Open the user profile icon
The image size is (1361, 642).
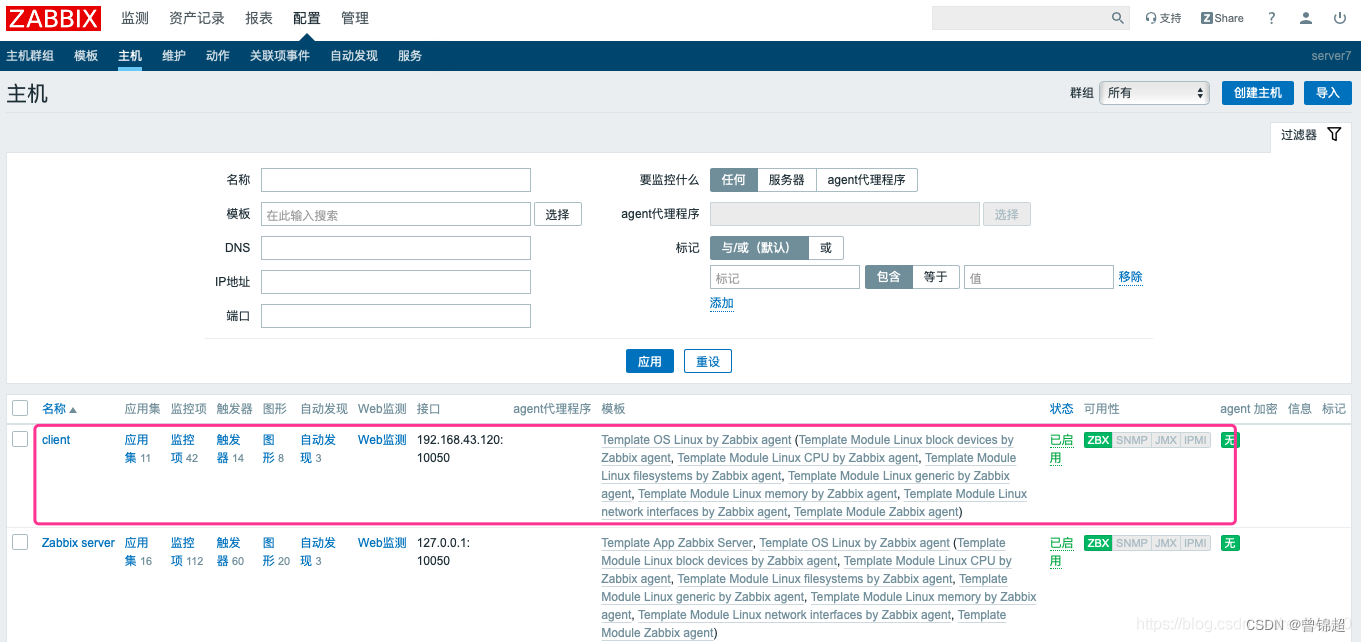[x=1306, y=18]
